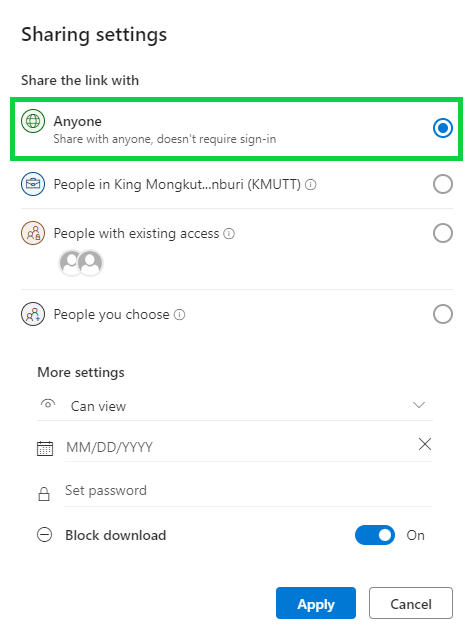Select People in King Mongkut radio button
Screen dimensions: 474x636
tap(443, 184)
